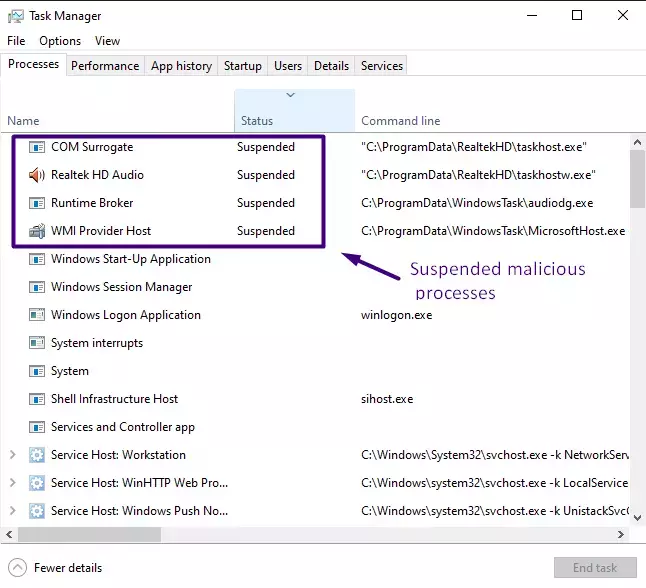Screen dimensions: 646x588
Task: Expand Service Host: Windows Push No... group
Action: point(13,511)
